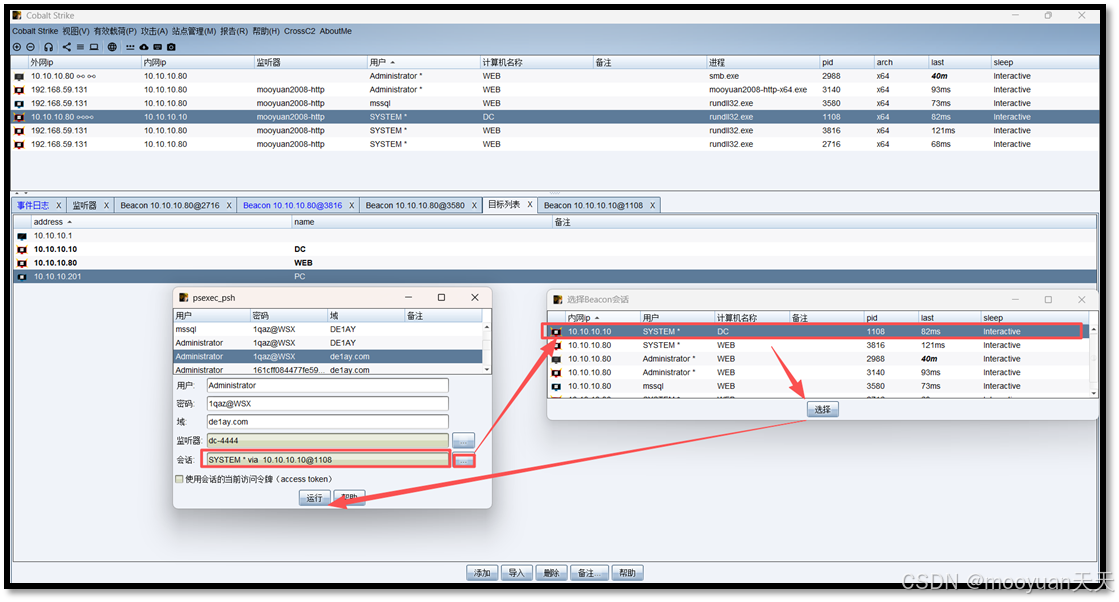Click target icon beside 10.10.10.80 WEB row
Image resolution: width=1119 pixels, height=602 pixels.
click(22, 263)
